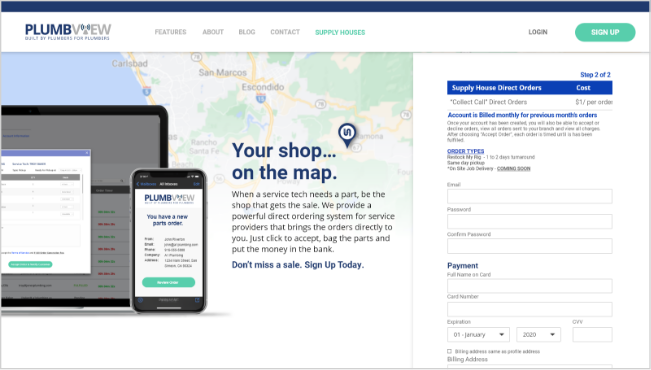Click the PlumbView logo in the header
Screen dimensions: 651x370
point(68,32)
